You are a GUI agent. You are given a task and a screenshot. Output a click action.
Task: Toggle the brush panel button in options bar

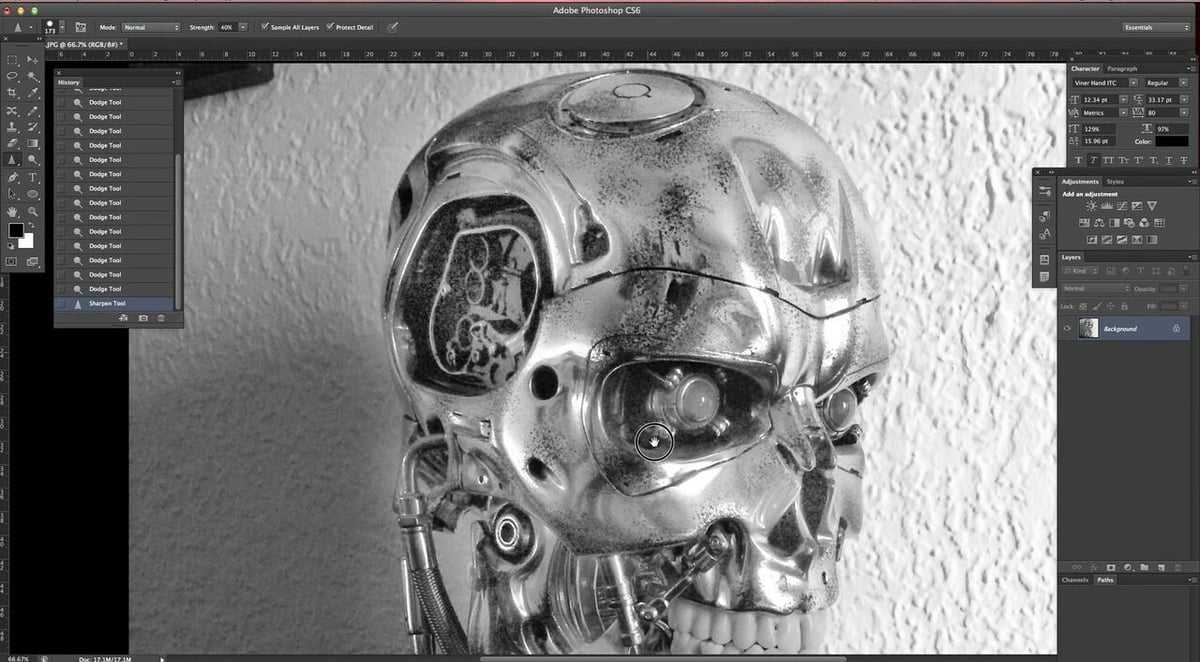81,27
